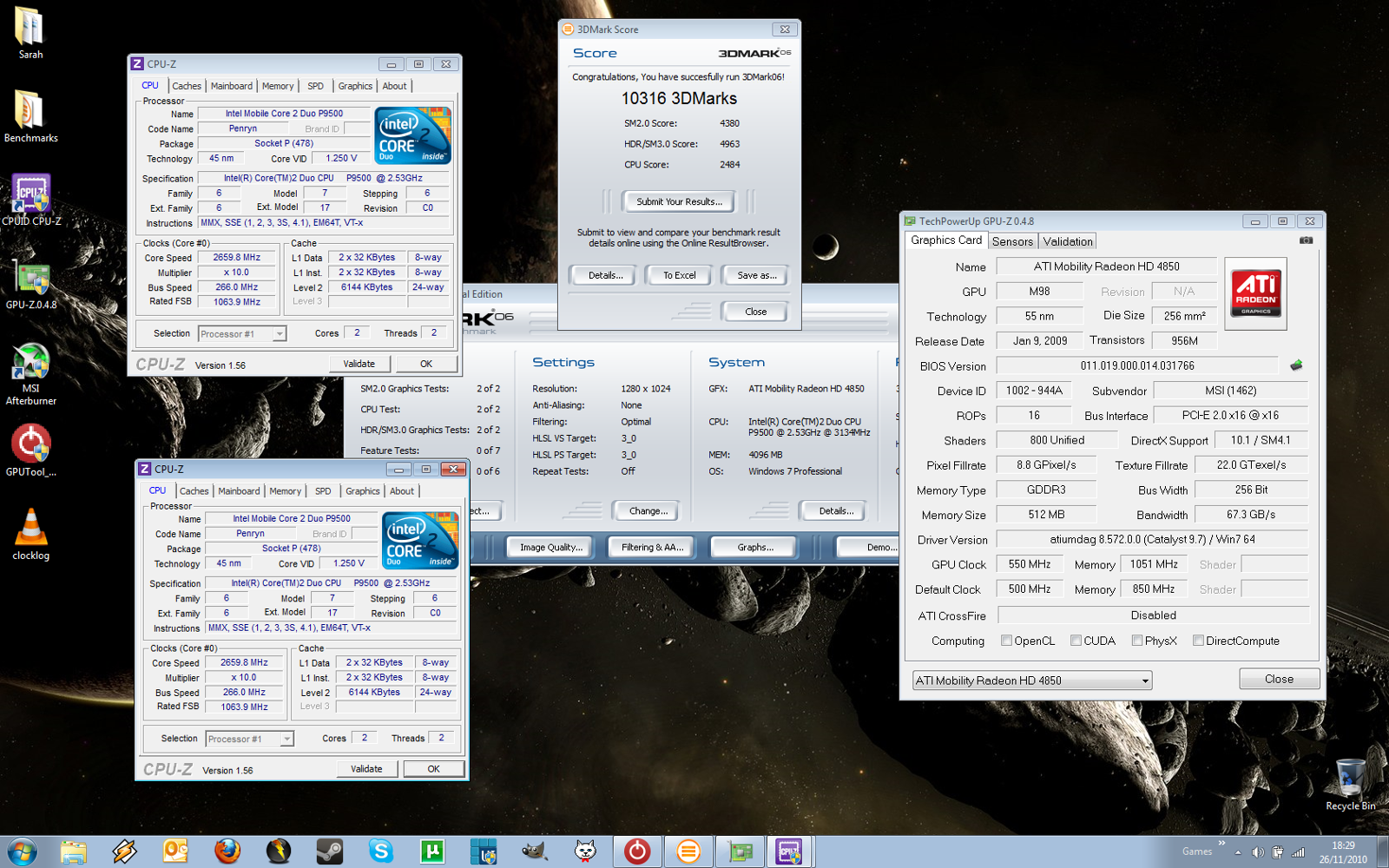Screen dimensions: 1389x868
Task: Enable the PhysX checkbox in GPU-Z
Action: (1137, 641)
